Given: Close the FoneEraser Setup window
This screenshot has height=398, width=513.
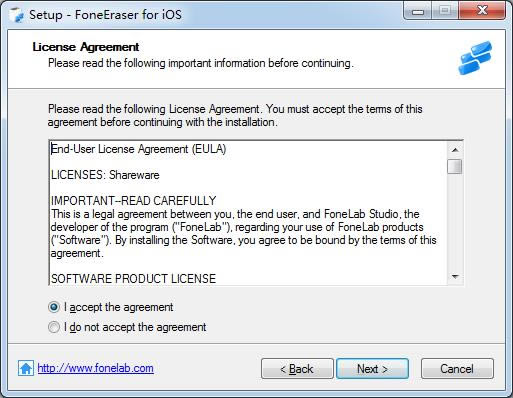Looking at the screenshot, I should [482, 11].
